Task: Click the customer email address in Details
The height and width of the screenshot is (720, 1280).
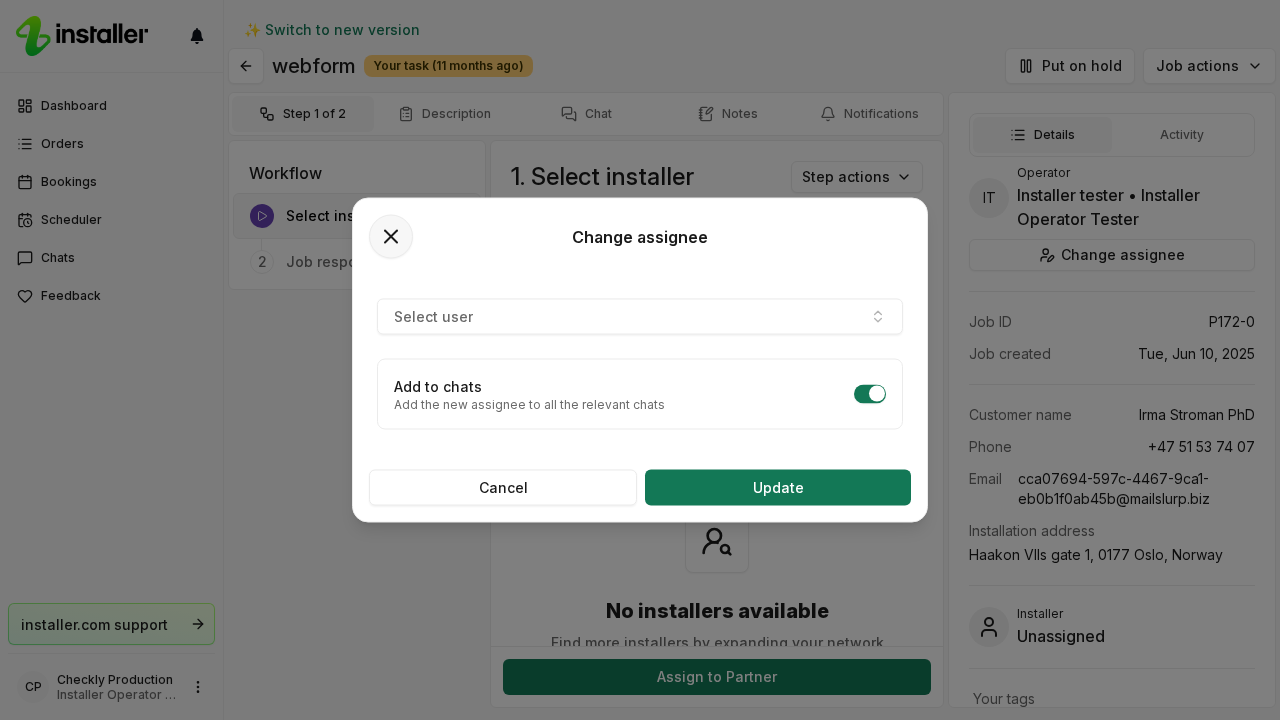Action: coord(1114,489)
